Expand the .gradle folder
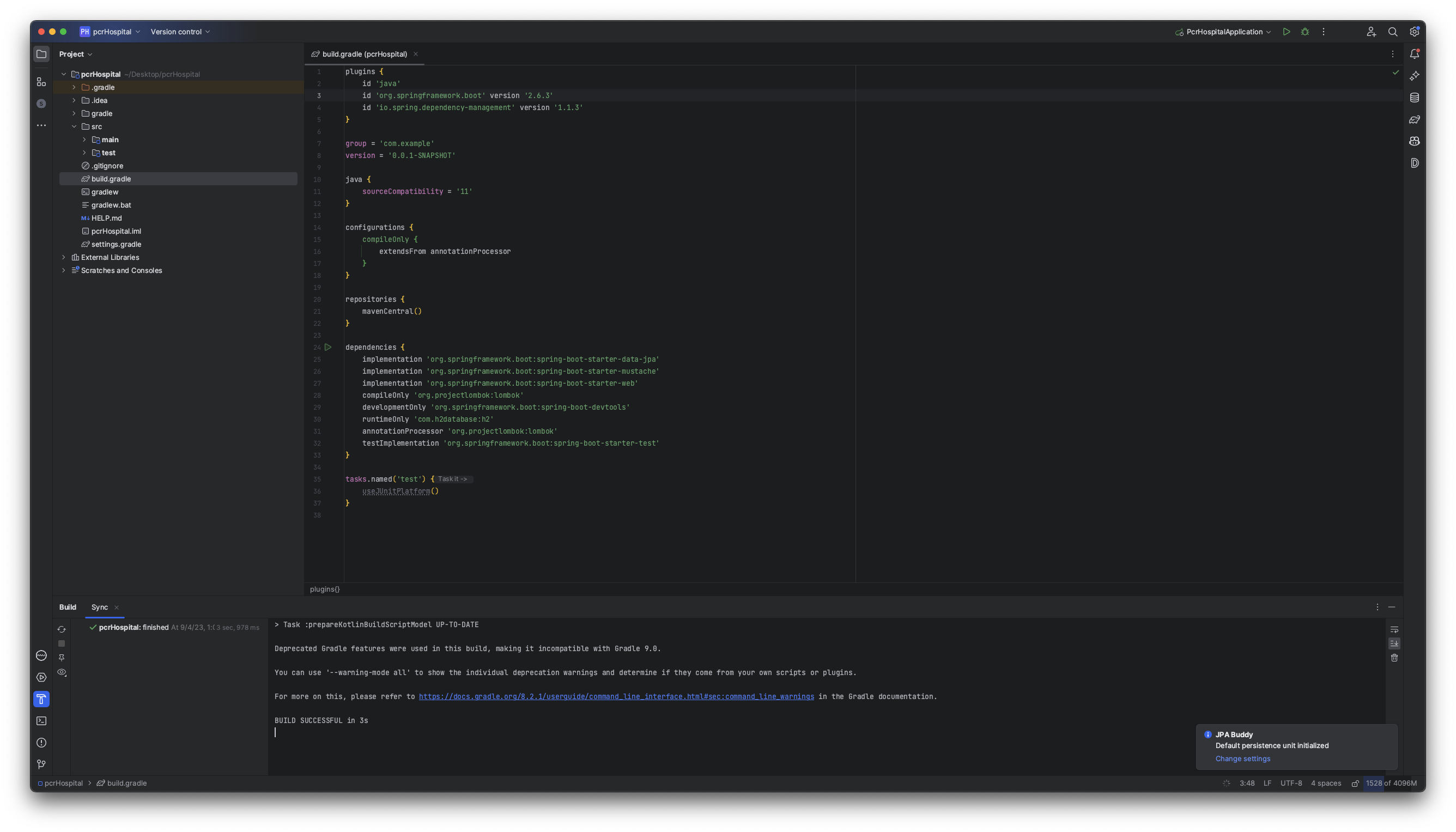 [x=74, y=87]
